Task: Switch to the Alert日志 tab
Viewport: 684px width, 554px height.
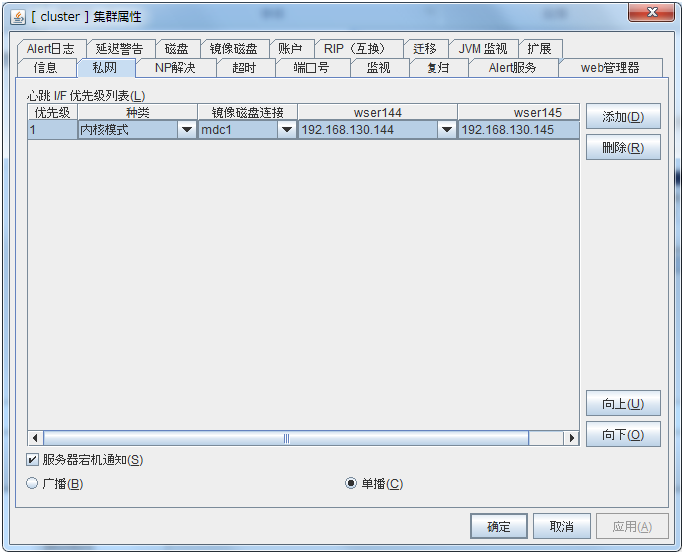Action: coord(50,49)
